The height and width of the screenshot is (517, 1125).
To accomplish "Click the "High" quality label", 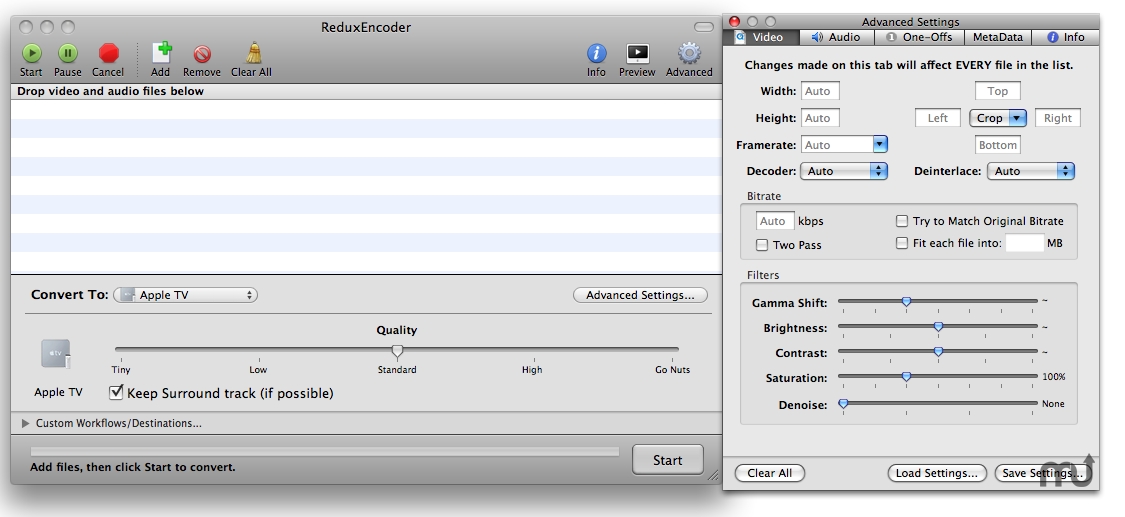I will [532, 369].
